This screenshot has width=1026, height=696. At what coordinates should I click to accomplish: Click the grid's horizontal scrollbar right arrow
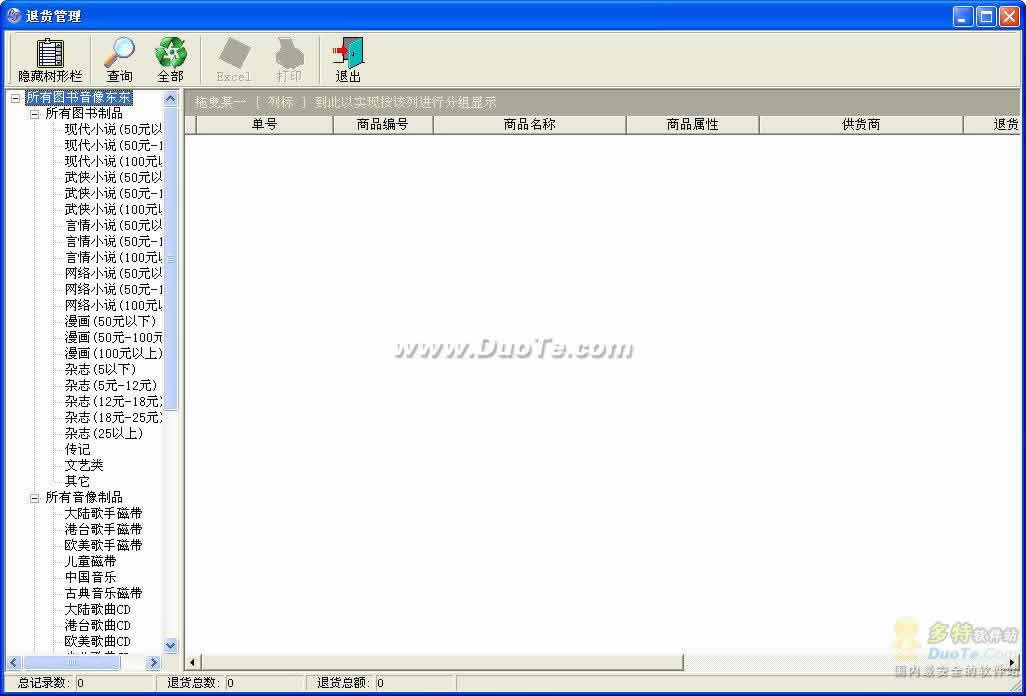(1012, 662)
